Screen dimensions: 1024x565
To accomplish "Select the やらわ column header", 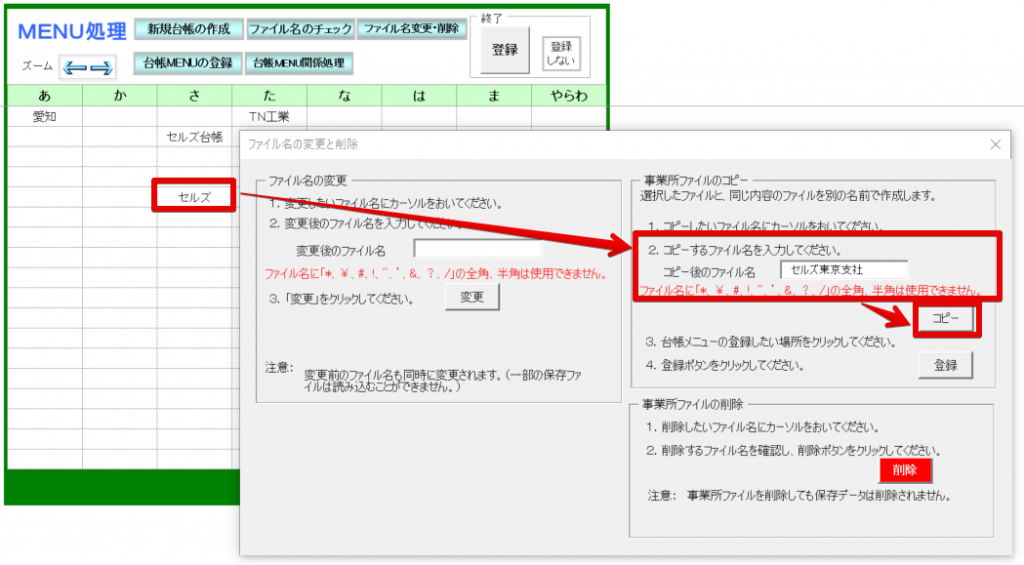I will coord(569,96).
